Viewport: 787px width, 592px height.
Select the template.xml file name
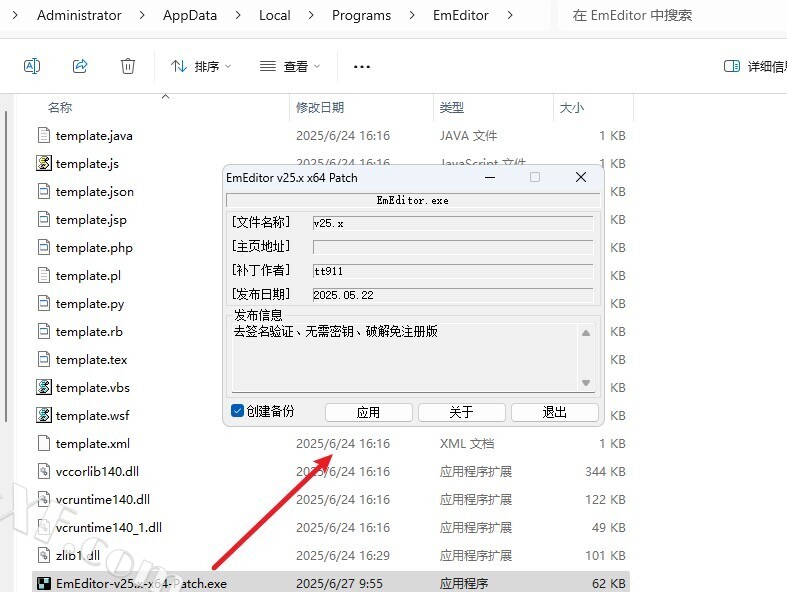93,444
